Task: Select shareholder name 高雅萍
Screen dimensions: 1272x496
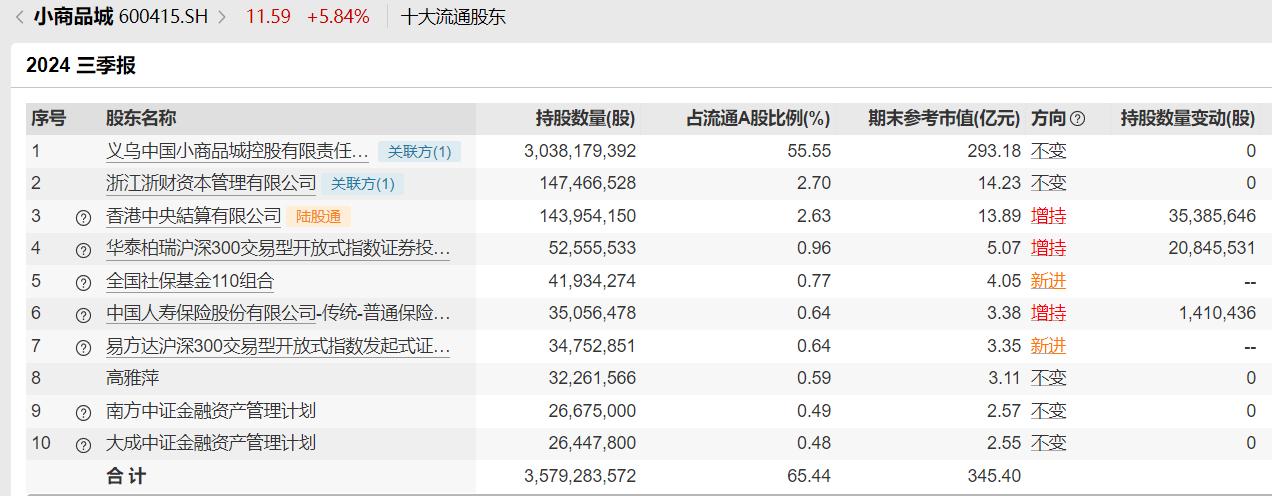Action: (x=133, y=378)
